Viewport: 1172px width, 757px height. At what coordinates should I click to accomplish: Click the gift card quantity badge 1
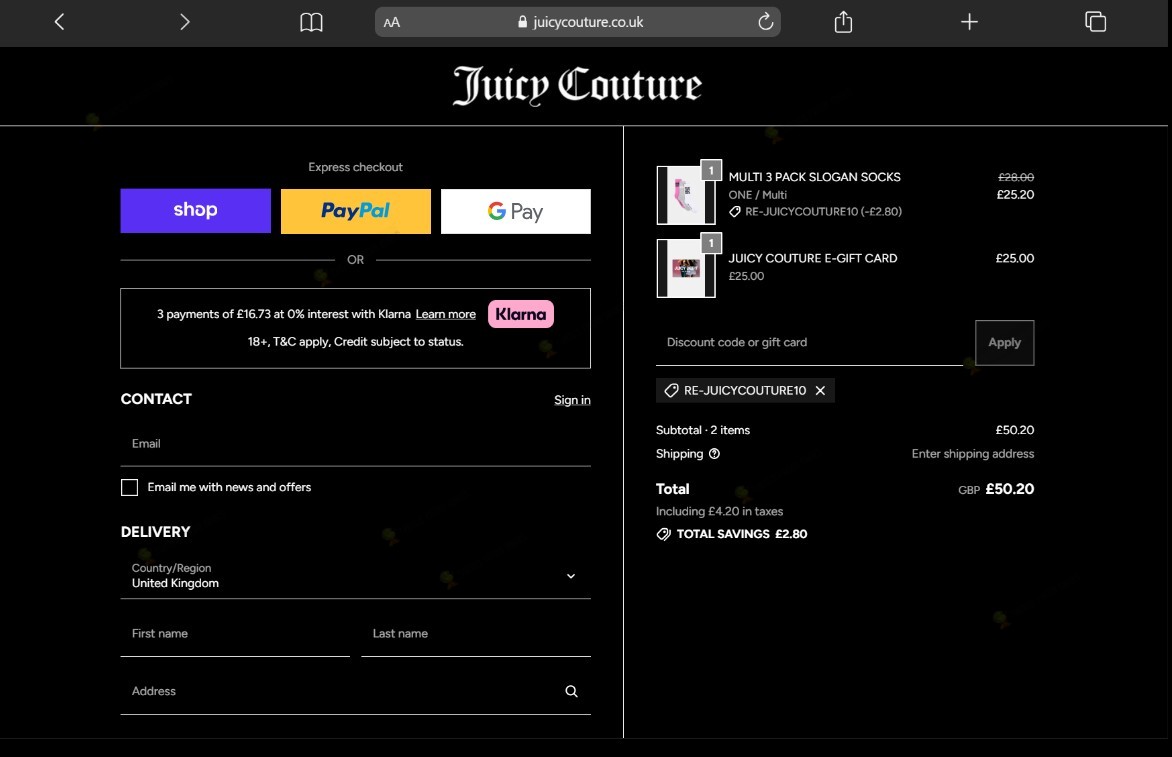click(x=711, y=243)
